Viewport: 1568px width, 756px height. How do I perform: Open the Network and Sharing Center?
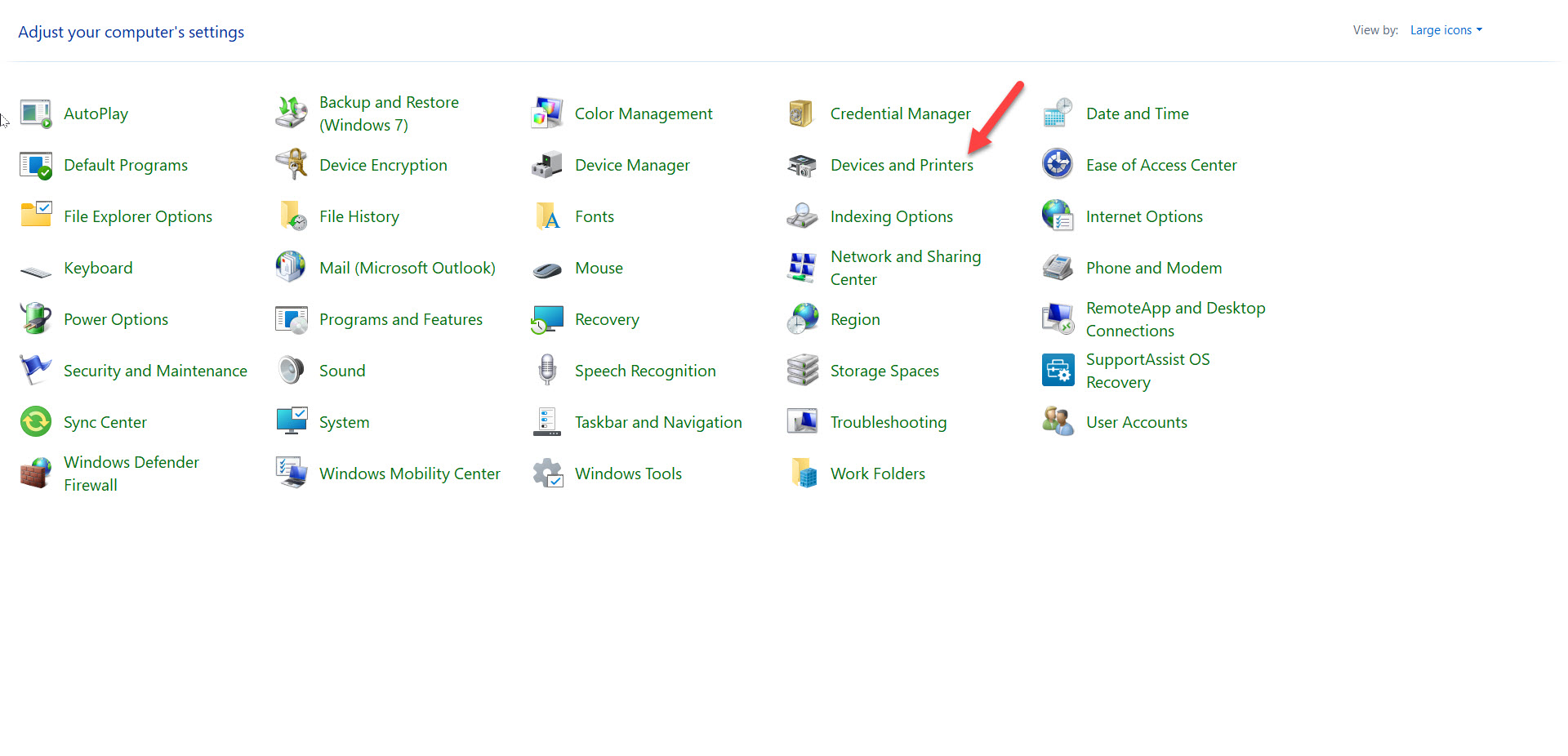point(905,267)
